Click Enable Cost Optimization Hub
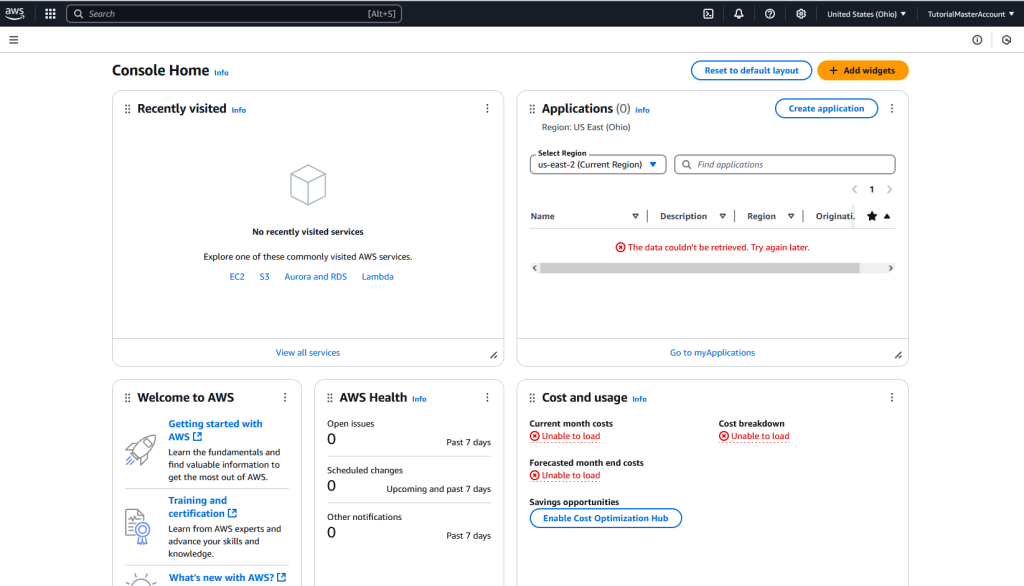 pos(605,518)
